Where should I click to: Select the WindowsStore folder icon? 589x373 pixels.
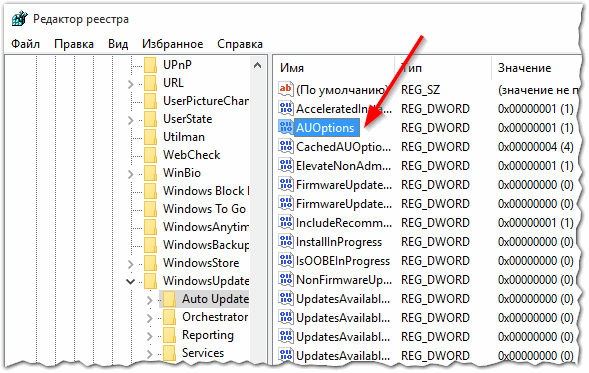150,263
